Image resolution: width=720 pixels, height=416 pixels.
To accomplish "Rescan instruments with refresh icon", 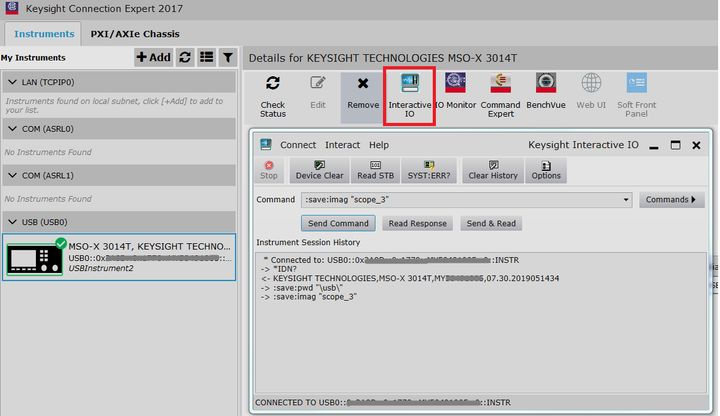I will [x=185, y=57].
